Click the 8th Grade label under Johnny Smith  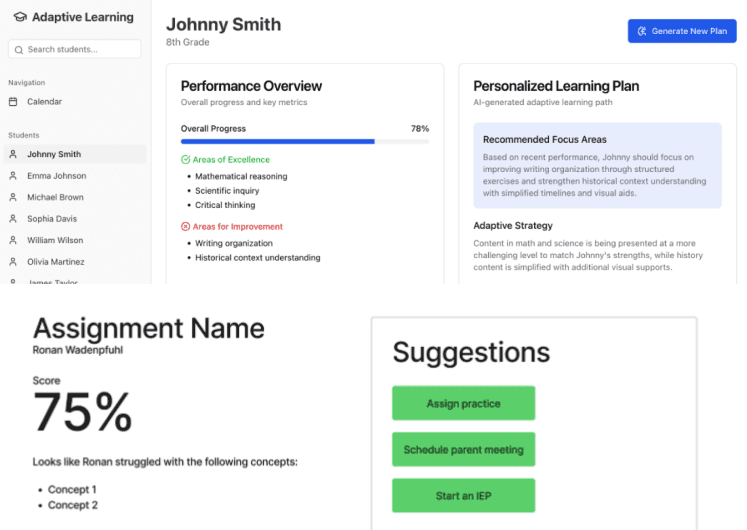(188, 42)
